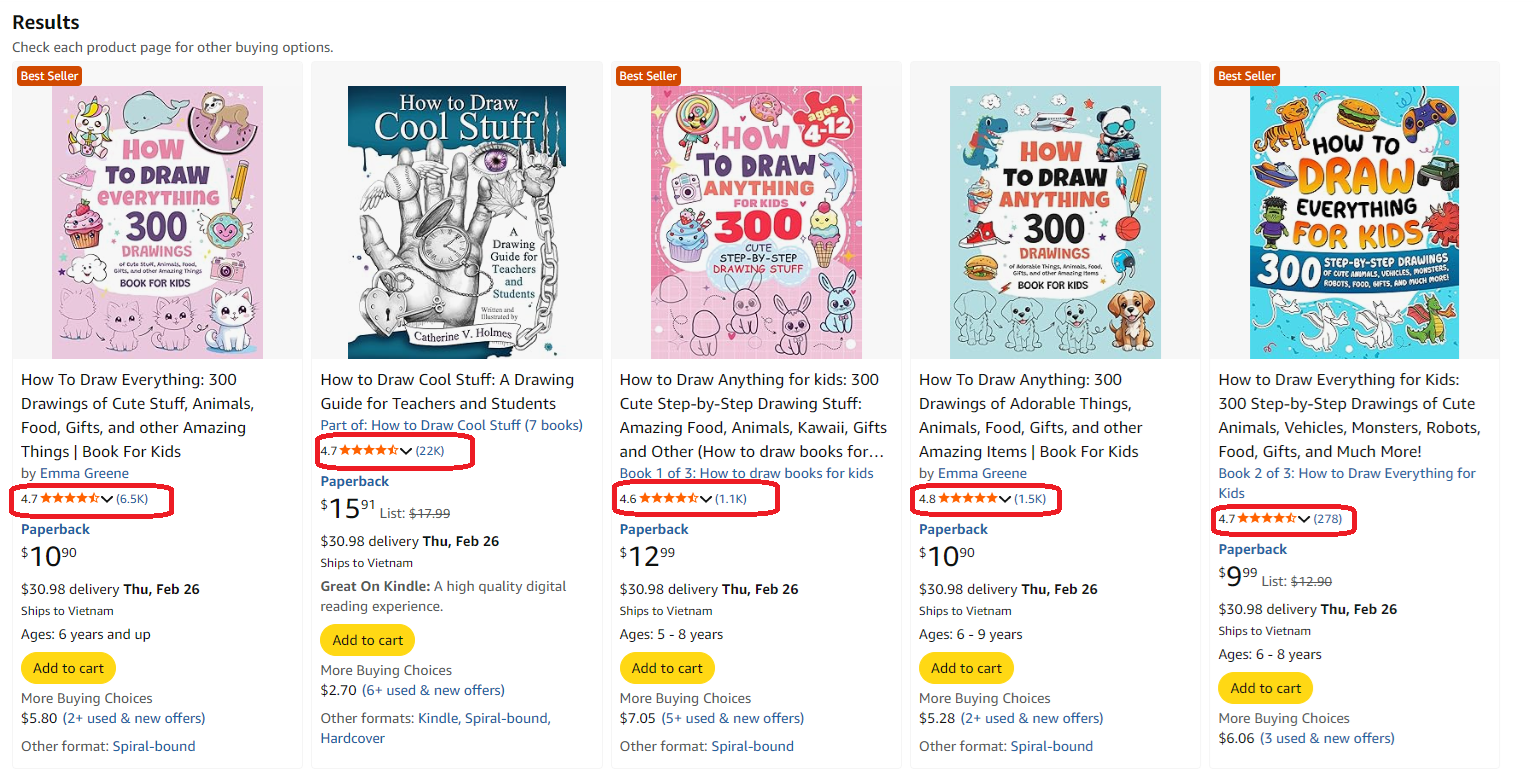
Task: Open the Kindle format link
Action: tap(439, 718)
